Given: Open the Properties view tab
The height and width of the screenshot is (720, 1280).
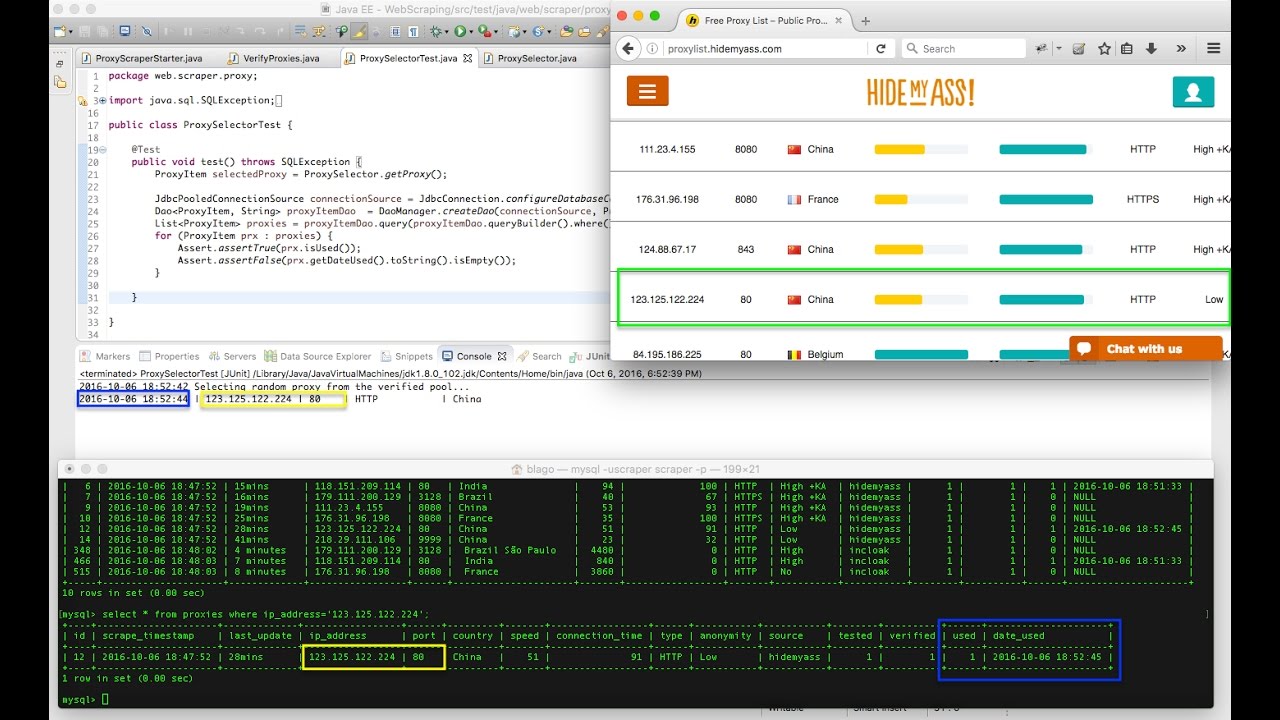Looking at the screenshot, I should [170, 356].
